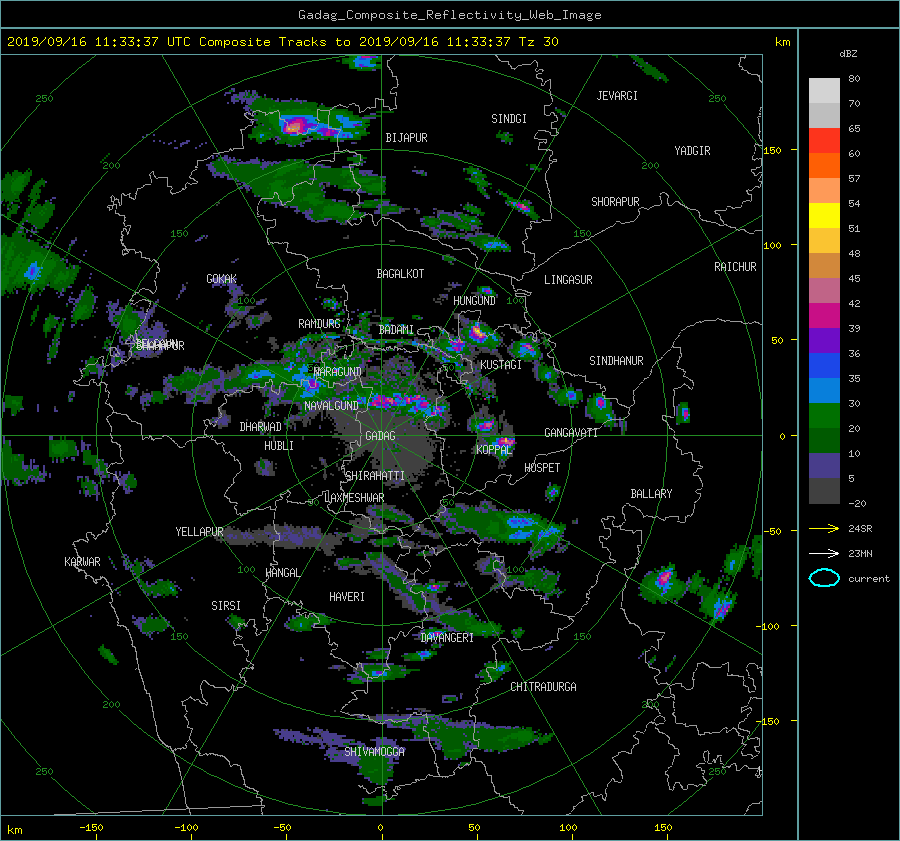Click the YELLAPUR city label

click(199, 532)
